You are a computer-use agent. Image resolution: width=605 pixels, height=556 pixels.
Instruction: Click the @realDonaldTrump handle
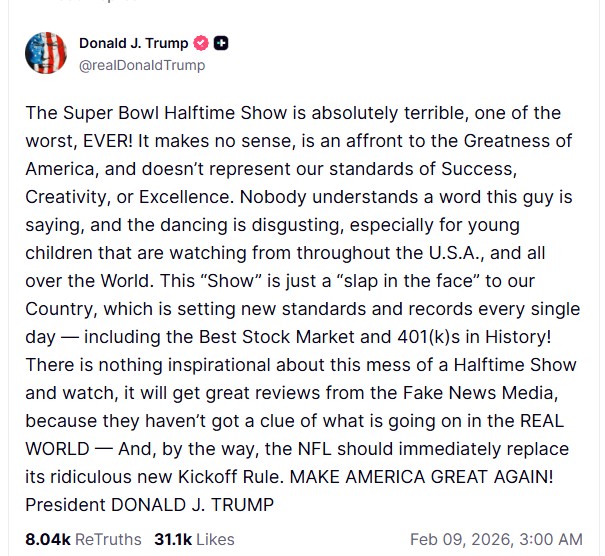[142, 65]
